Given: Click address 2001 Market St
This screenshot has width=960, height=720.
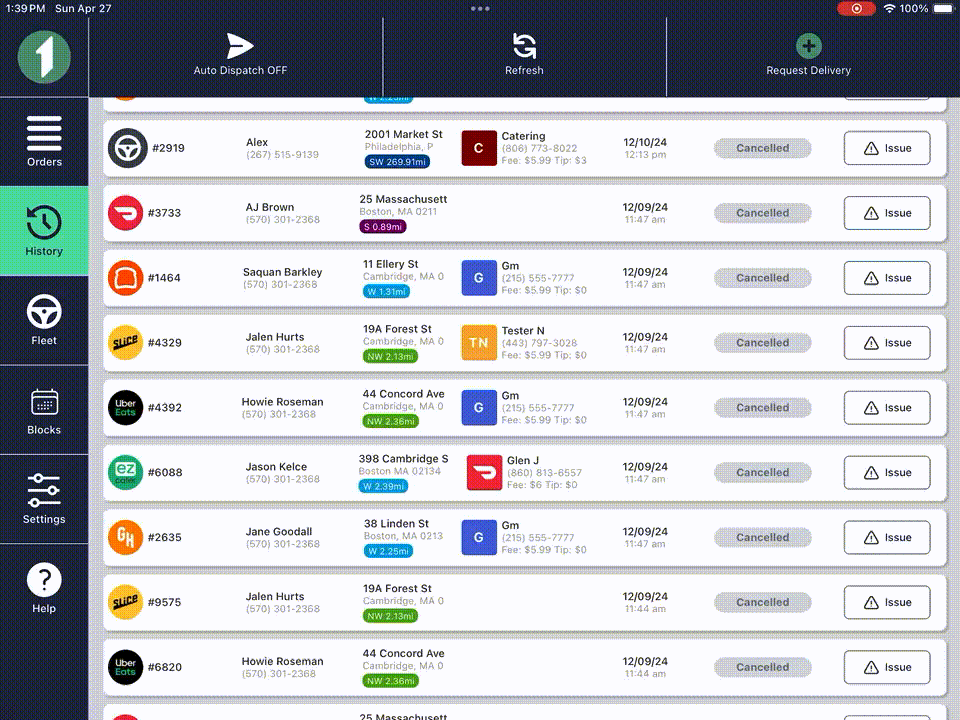Looking at the screenshot, I should (x=403, y=134).
